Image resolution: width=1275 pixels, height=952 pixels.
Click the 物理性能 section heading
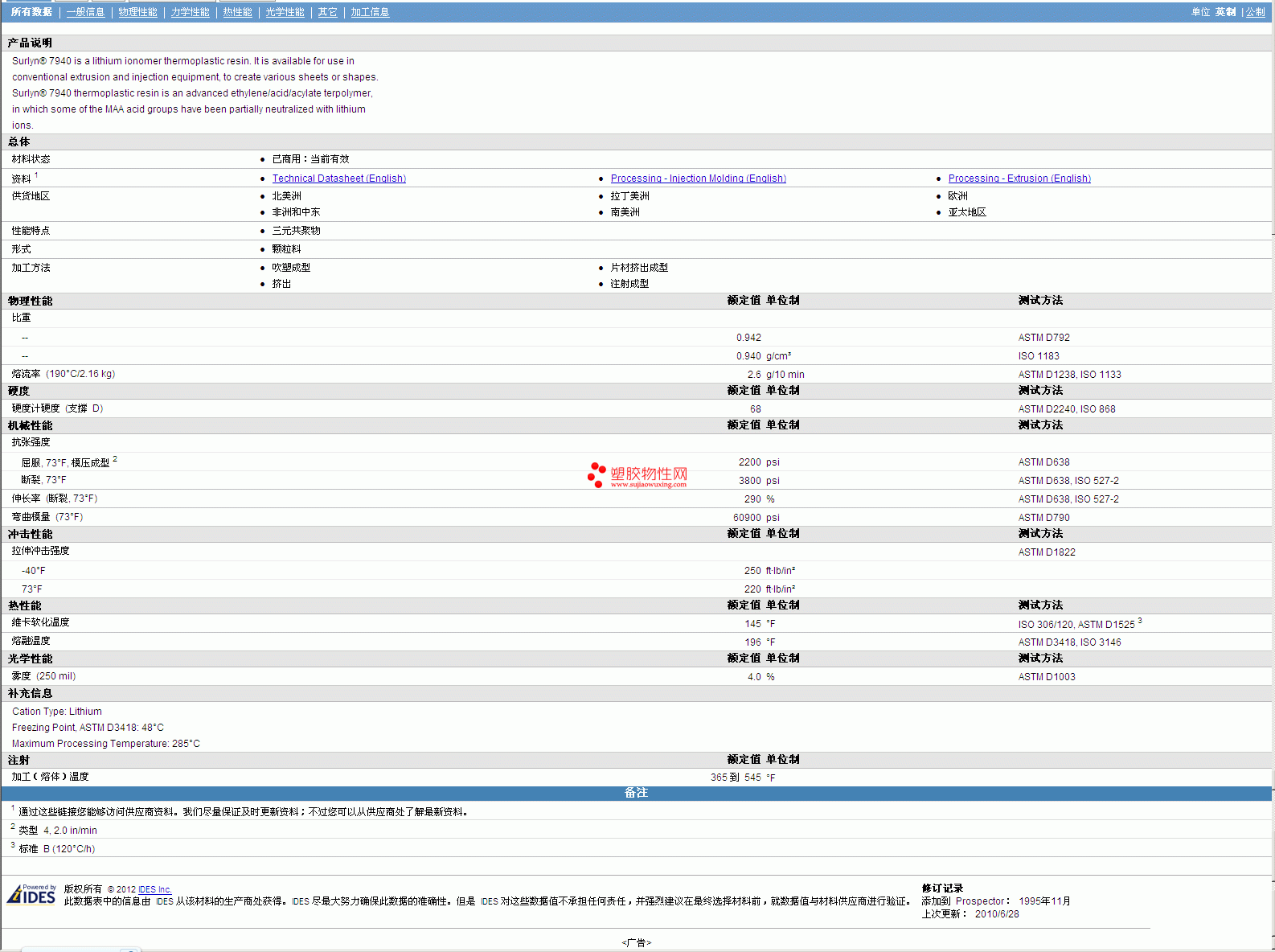point(31,301)
